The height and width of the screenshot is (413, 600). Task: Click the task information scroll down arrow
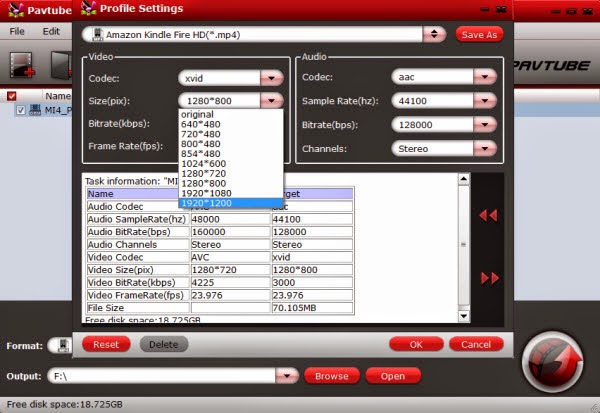tap(463, 316)
